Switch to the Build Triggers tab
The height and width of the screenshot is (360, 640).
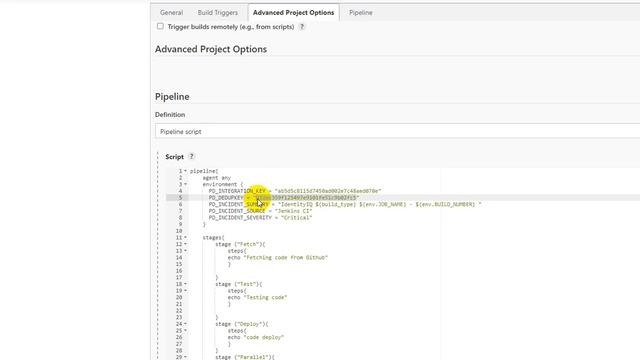218,13
